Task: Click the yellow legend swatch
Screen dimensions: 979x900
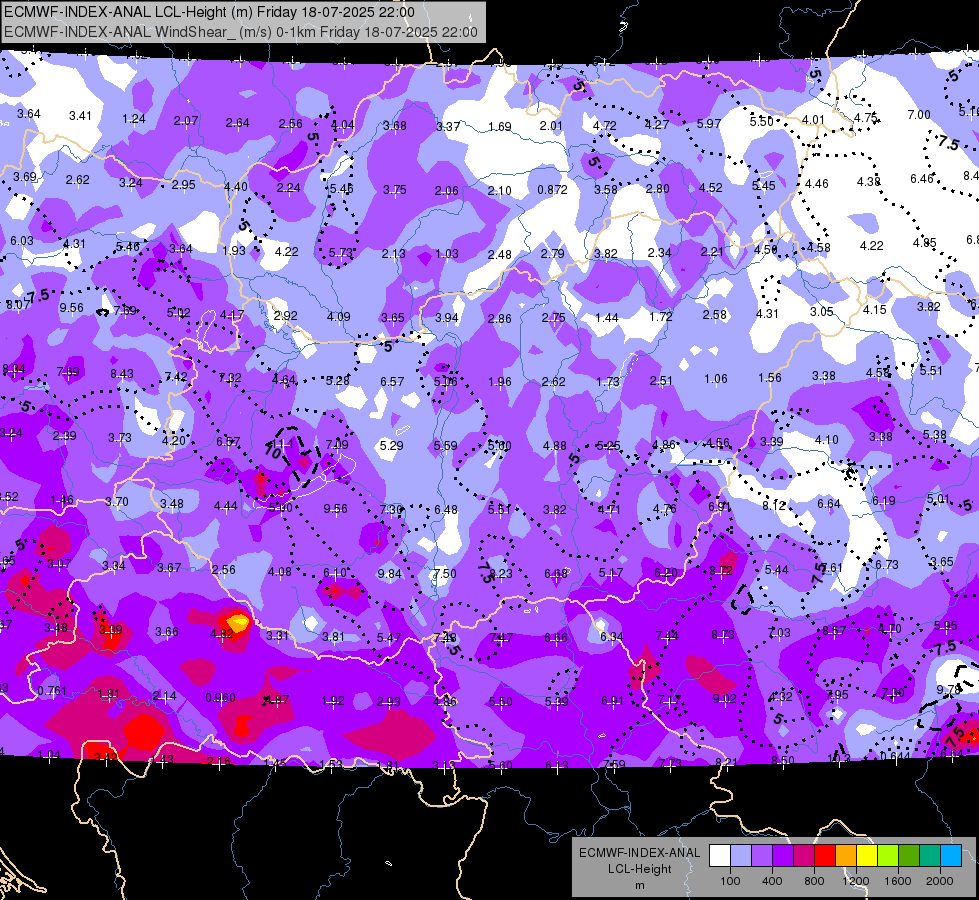Action: 867,856
